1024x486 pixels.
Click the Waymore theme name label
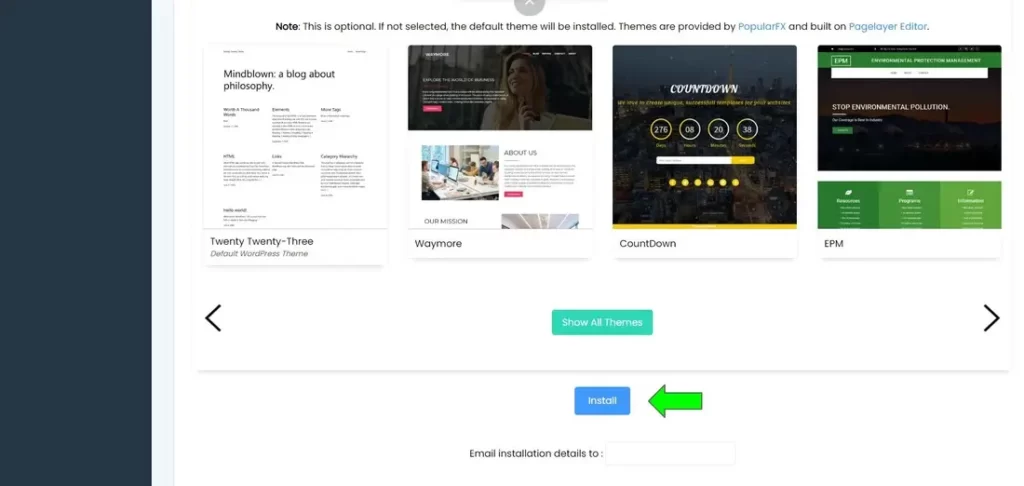pos(438,243)
